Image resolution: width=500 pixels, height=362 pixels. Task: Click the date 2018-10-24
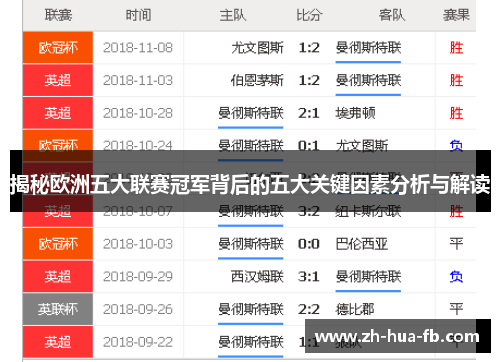click(138, 145)
